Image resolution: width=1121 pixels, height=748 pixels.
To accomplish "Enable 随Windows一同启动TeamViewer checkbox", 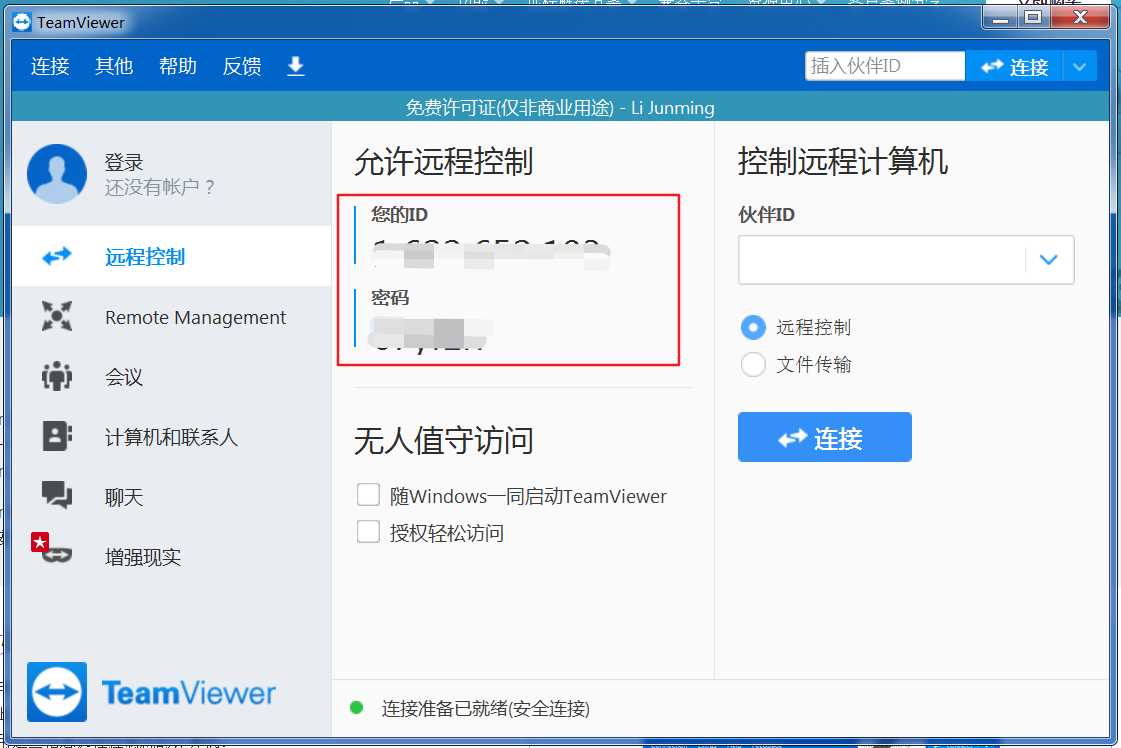I will point(368,495).
